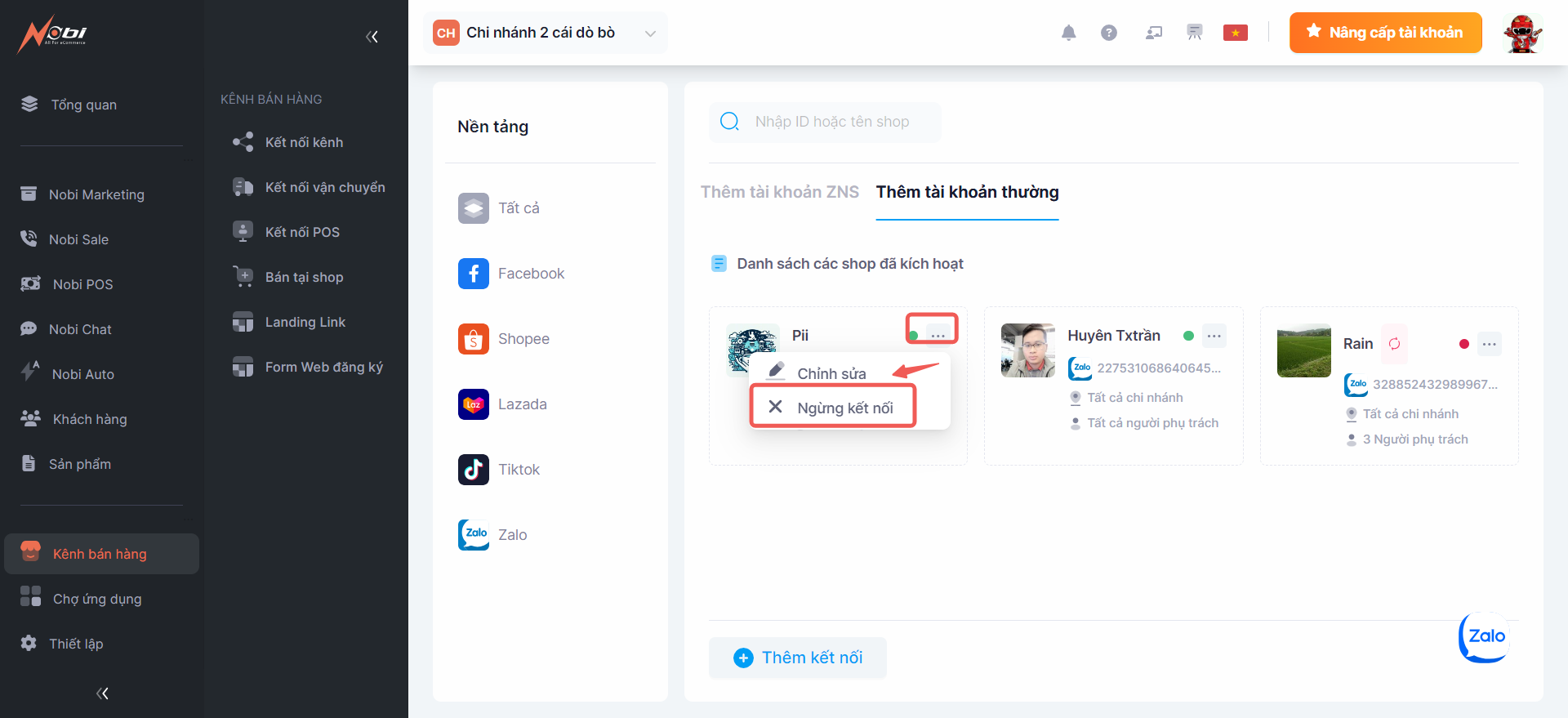Click the Thêm kết nối button
Viewport: 1568px width, 718px height.
[798, 658]
